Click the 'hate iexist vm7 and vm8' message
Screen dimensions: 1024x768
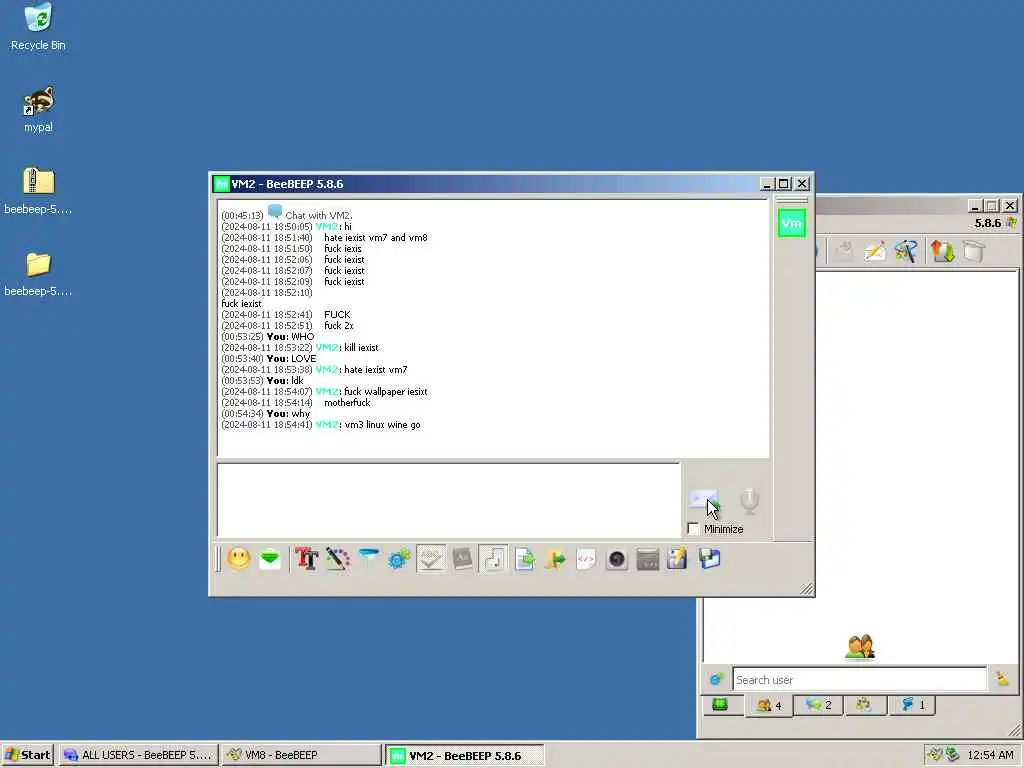376,238
